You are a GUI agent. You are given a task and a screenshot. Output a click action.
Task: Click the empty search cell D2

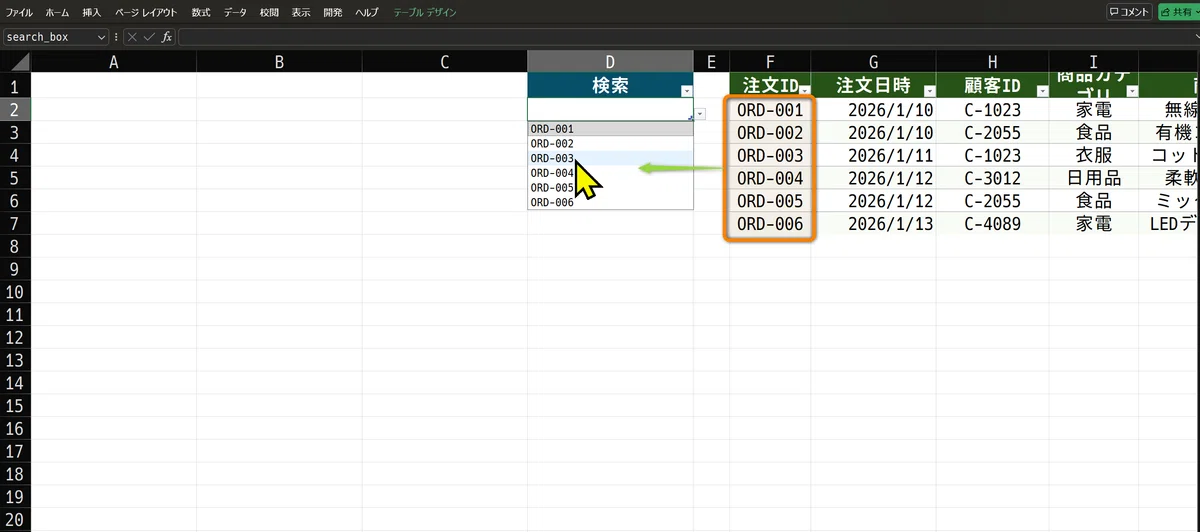click(610, 109)
